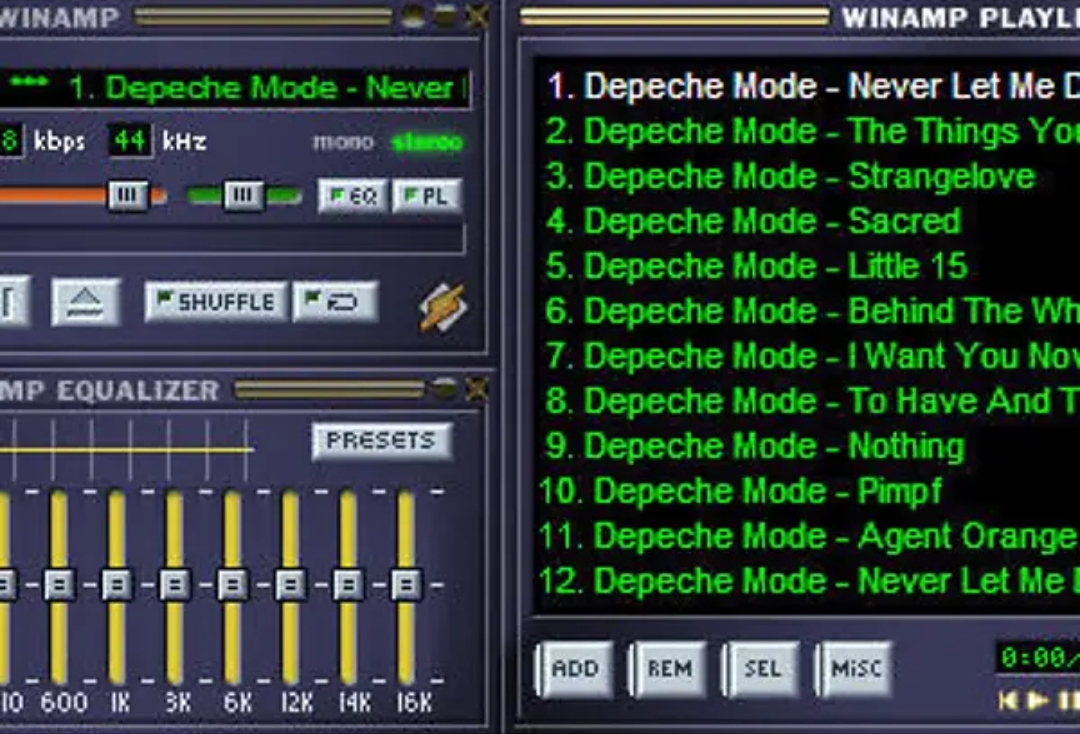1080x734 pixels.
Task: Click the 600 Hz equalizer band slider
Action: pos(59,585)
